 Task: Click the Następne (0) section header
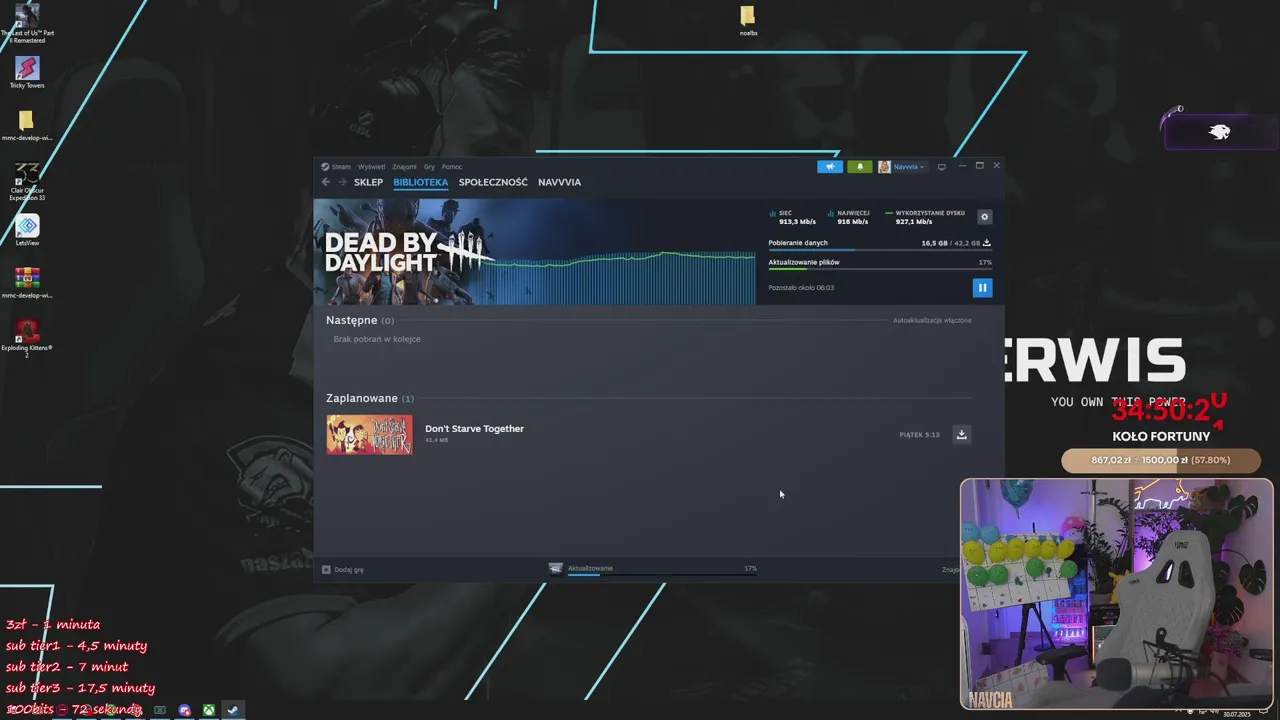pos(360,320)
